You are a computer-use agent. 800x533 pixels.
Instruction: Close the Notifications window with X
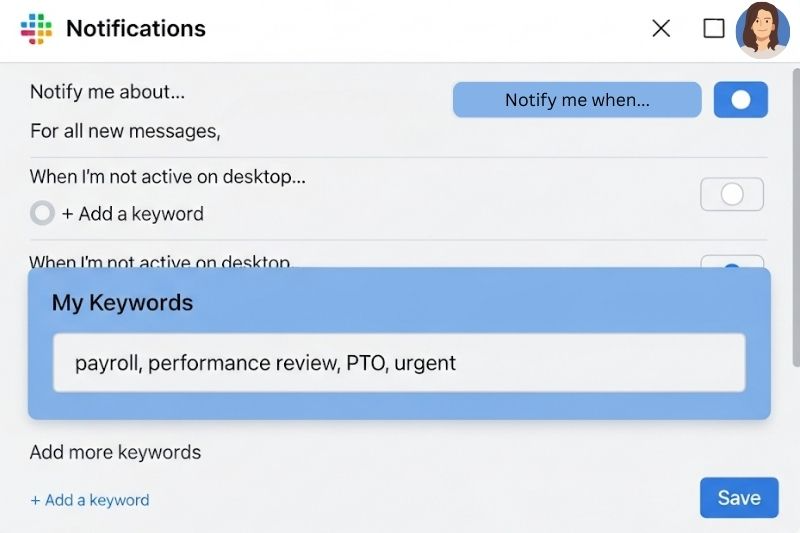tap(661, 29)
